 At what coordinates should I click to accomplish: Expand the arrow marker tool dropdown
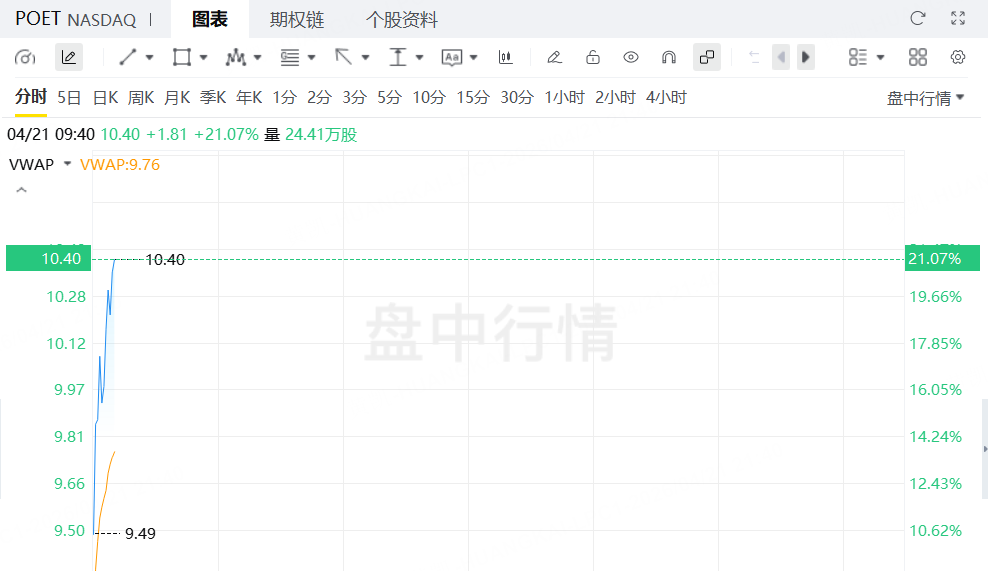[365, 57]
